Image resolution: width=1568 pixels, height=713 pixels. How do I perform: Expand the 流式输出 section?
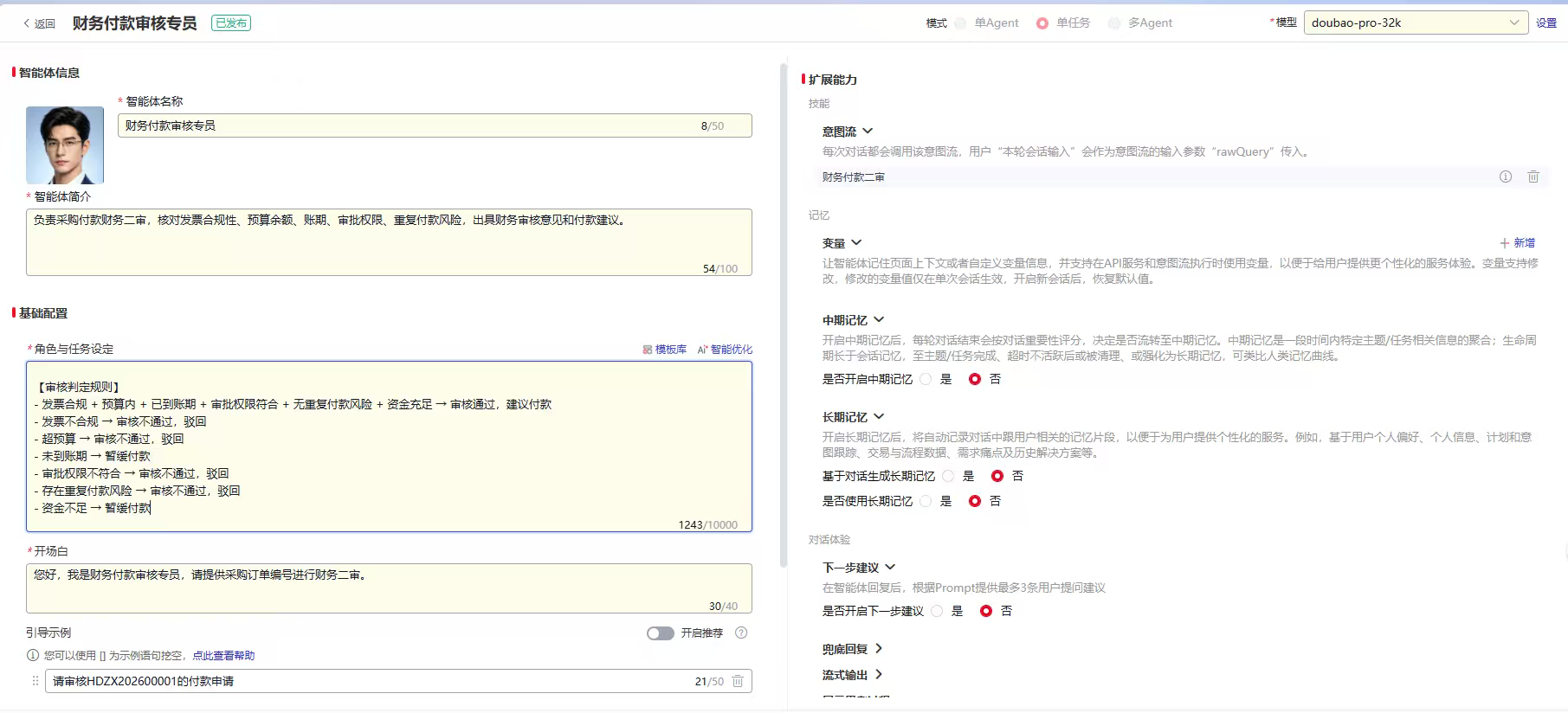[879, 675]
